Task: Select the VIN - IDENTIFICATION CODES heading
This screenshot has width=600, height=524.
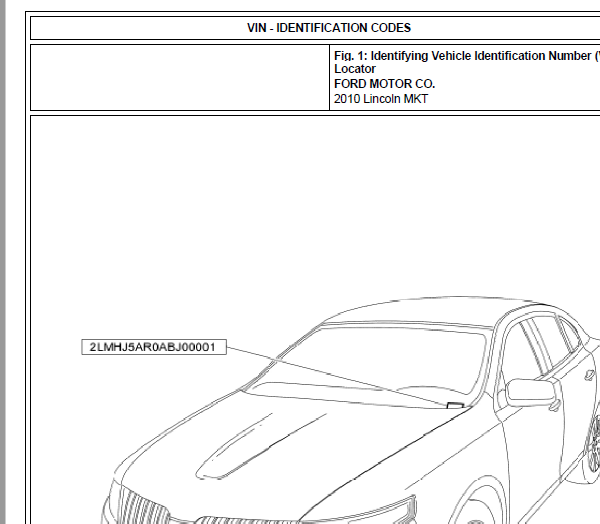Action: pyautogui.click(x=329, y=28)
